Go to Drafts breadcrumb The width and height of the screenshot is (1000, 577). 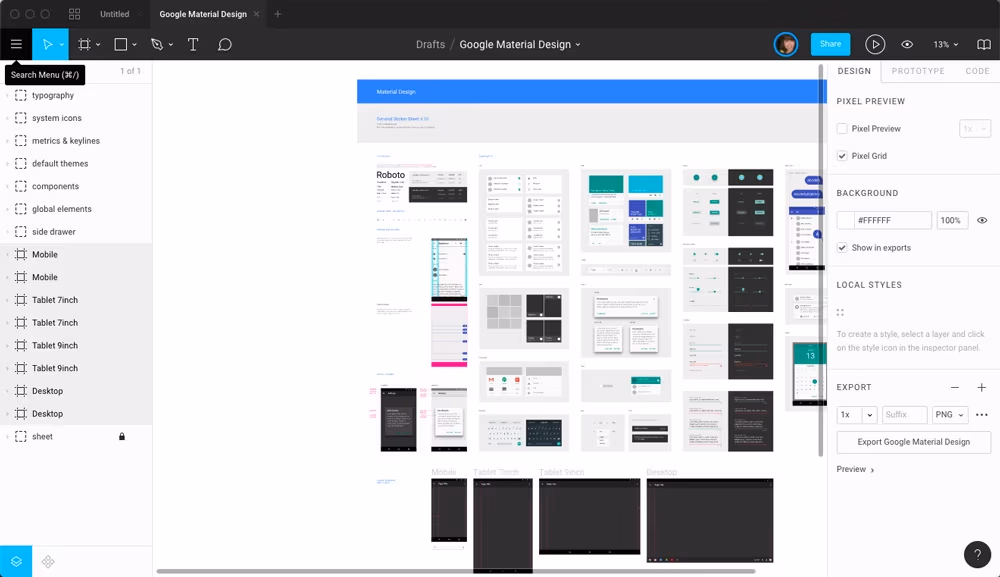coord(430,45)
